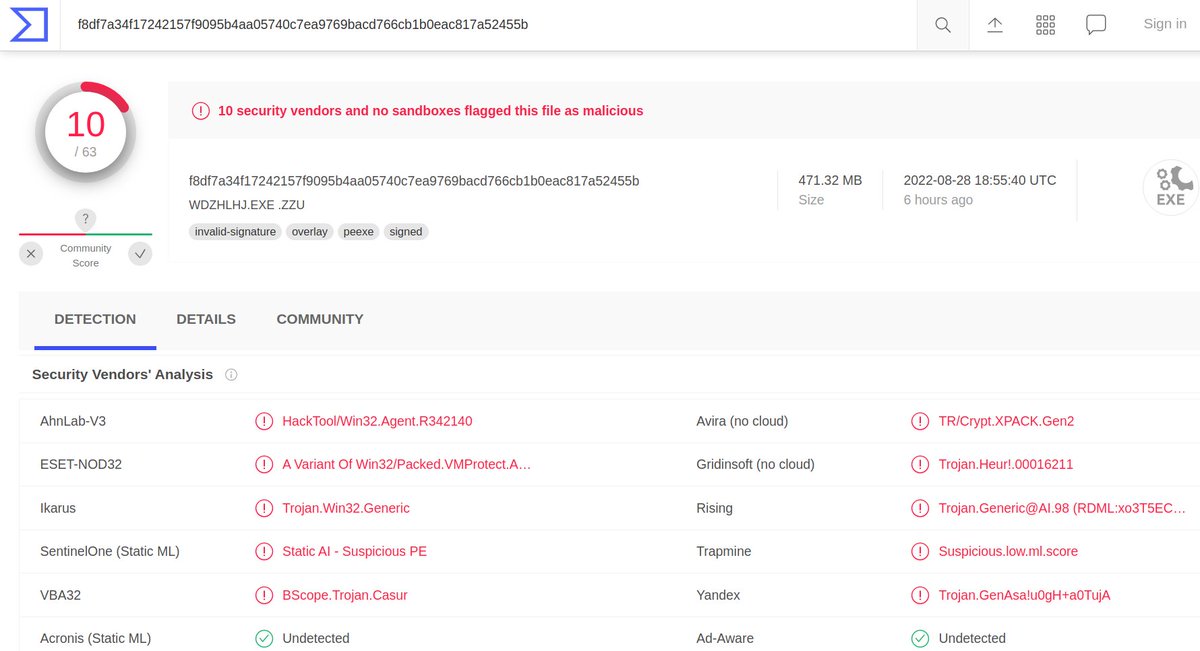Screen dimensions: 1200x651
Task: Click the Static AI - Suspicious PE text
Action: (354, 551)
